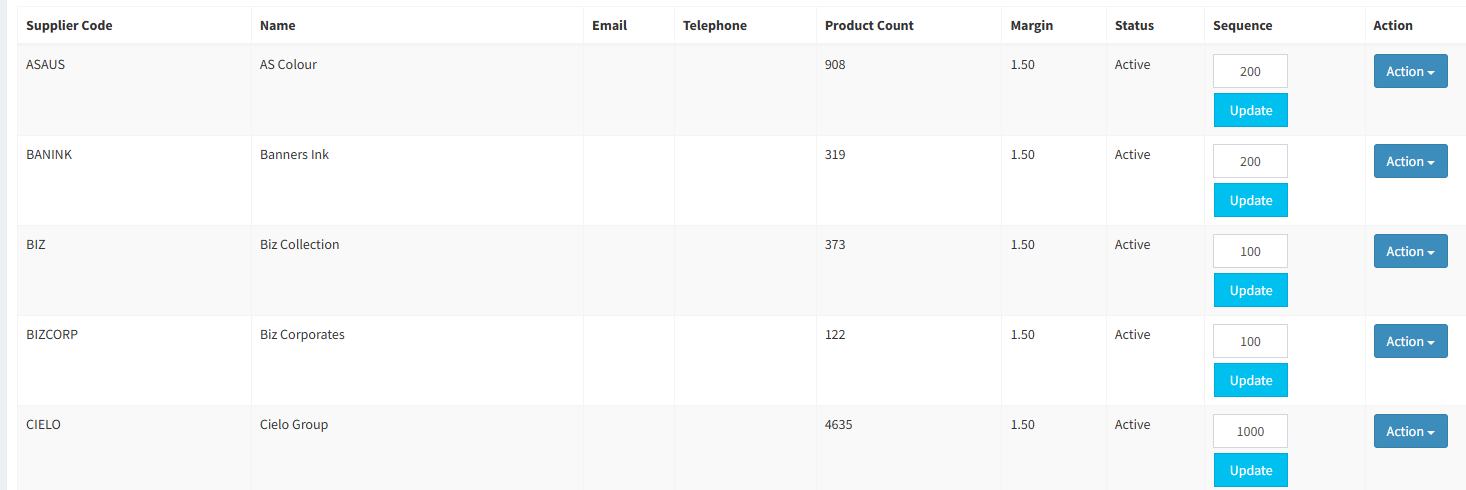Click the Name column header
Image resolution: width=1466 pixels, height=490 pixels.
(x=277, y=25)
